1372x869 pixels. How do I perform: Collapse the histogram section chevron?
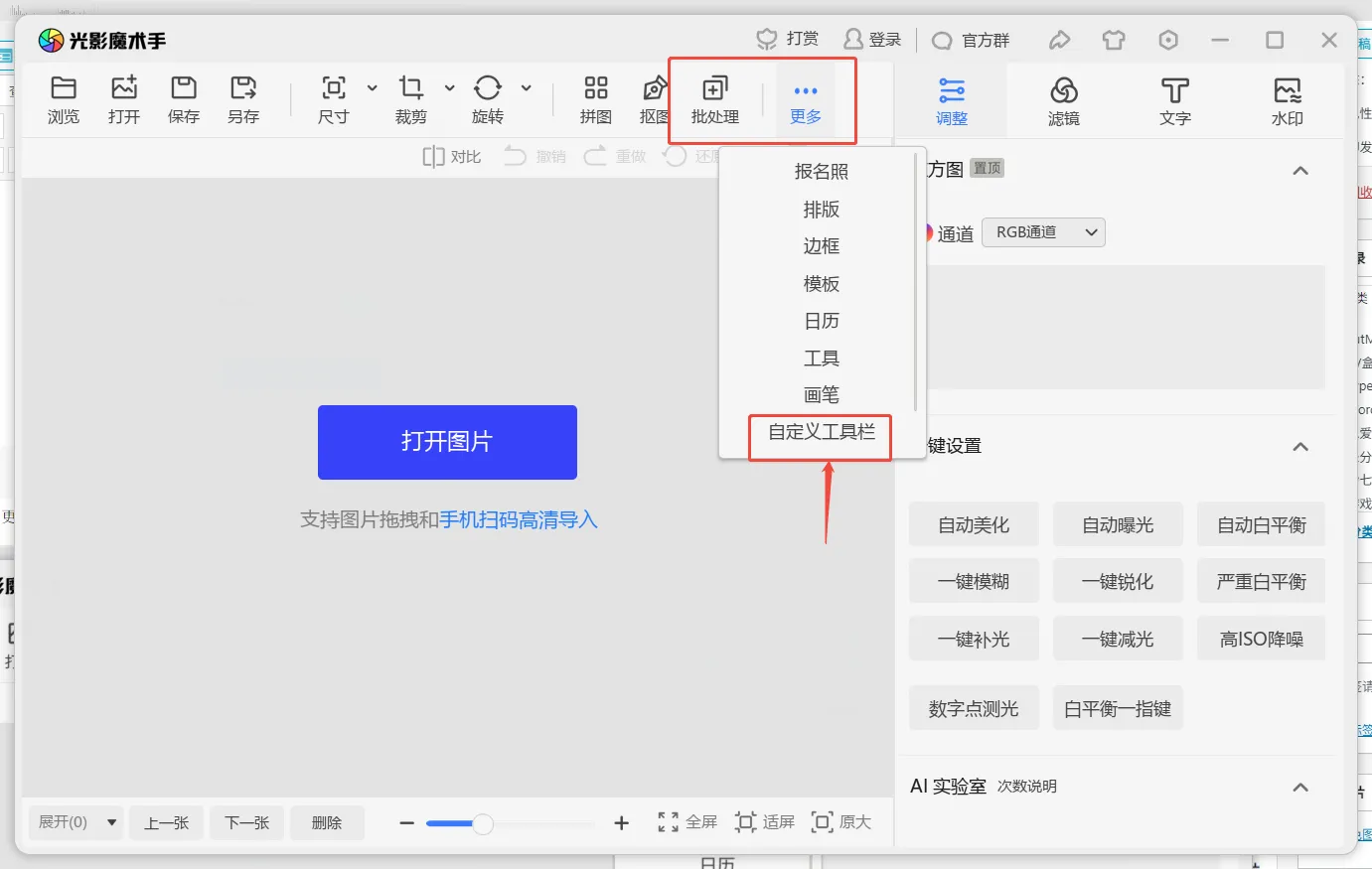1300,171
